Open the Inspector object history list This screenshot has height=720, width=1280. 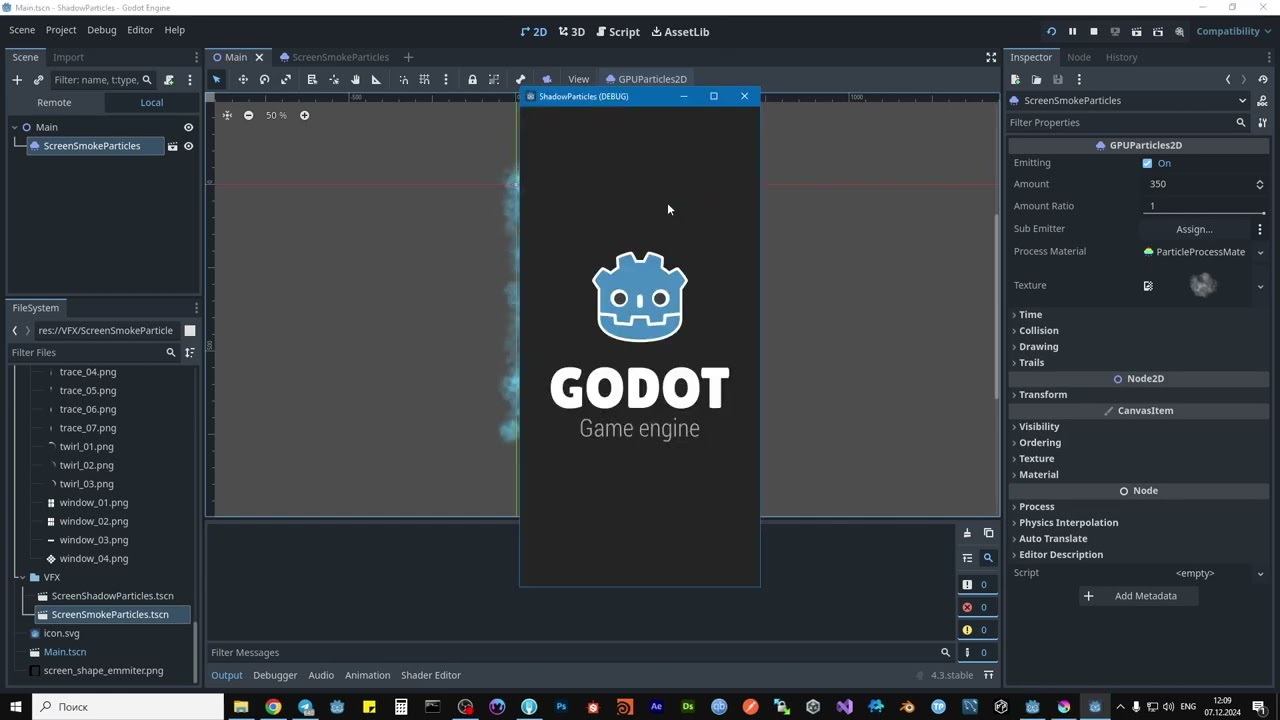pyautogui.click(x=1262, y=79)
